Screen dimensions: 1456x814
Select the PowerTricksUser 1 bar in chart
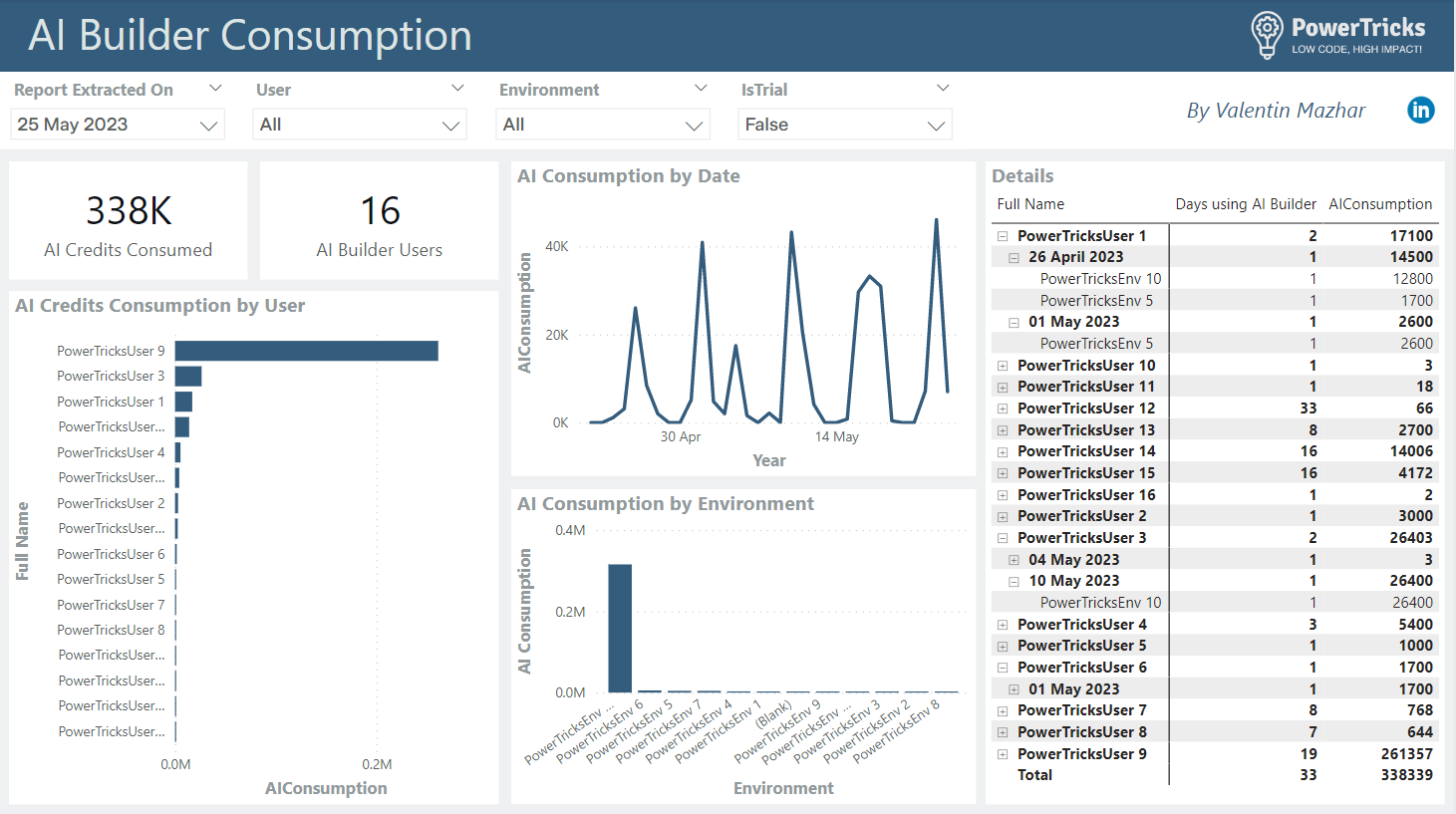pyautogui.click(x=183, y=402)
